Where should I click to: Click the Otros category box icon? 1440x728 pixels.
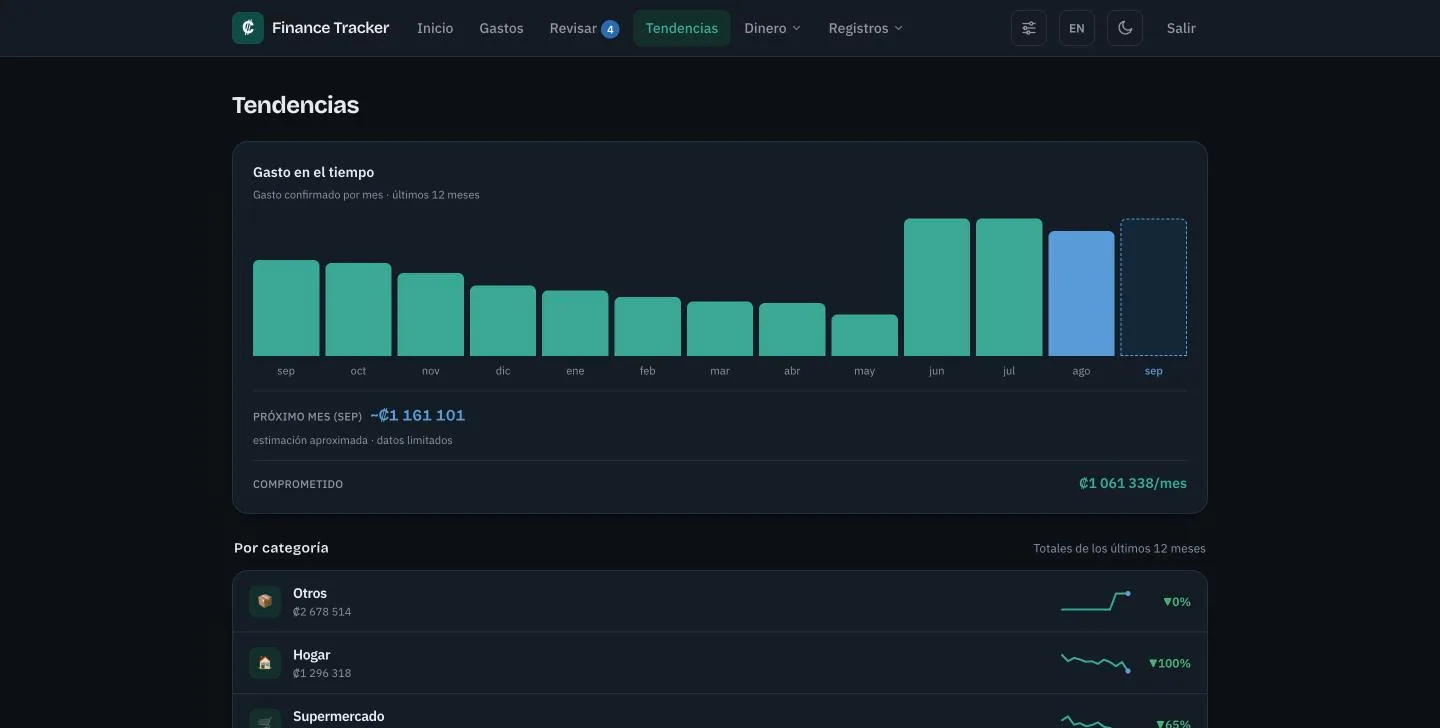[265, 601]
